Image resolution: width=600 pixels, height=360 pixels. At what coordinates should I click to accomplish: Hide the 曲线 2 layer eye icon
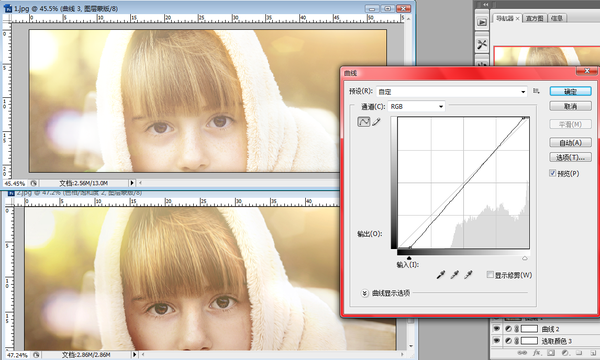click(497, 329)
